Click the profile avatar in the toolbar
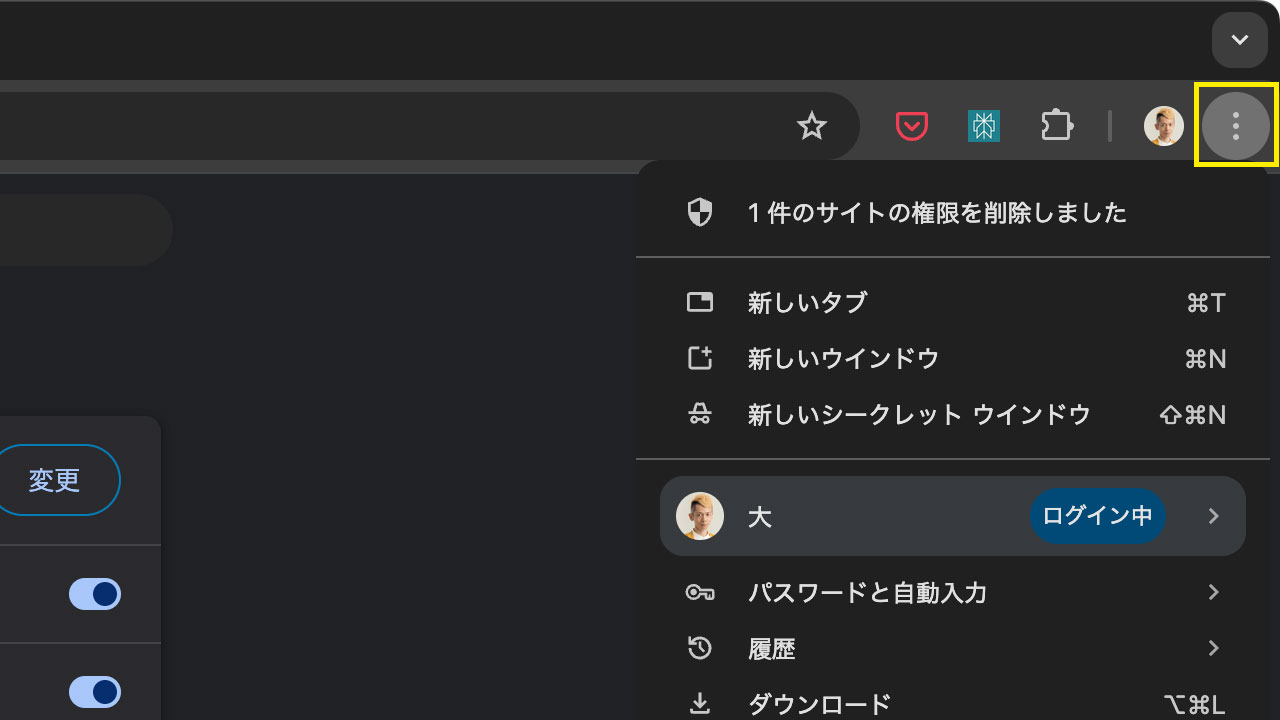1280x720 pixels. [x=1163, y=126]
